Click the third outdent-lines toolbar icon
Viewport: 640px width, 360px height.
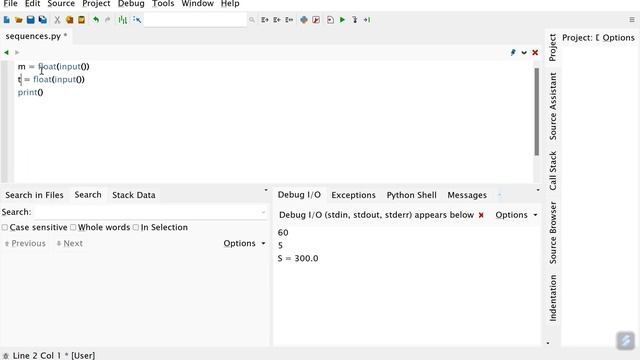tap(289, 20)
